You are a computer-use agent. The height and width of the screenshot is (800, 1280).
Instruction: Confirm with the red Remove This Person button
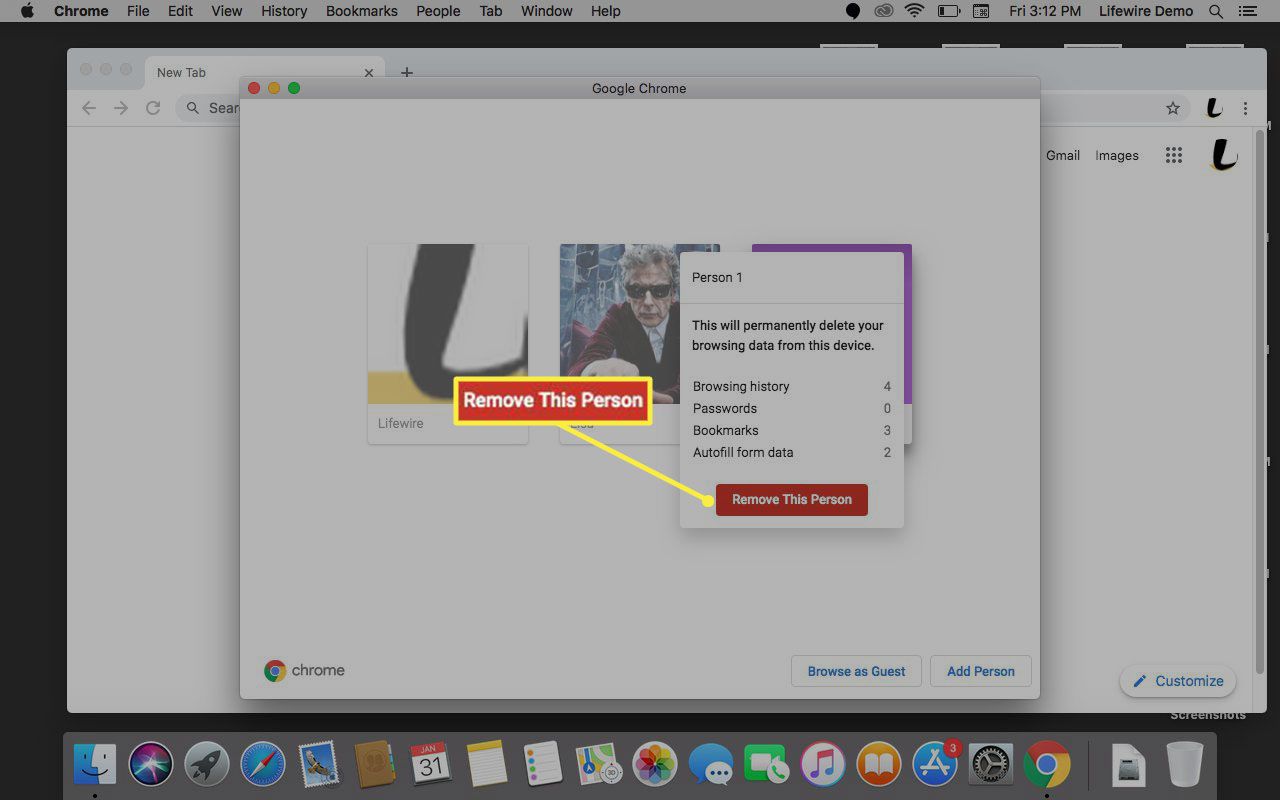[791, 499]
